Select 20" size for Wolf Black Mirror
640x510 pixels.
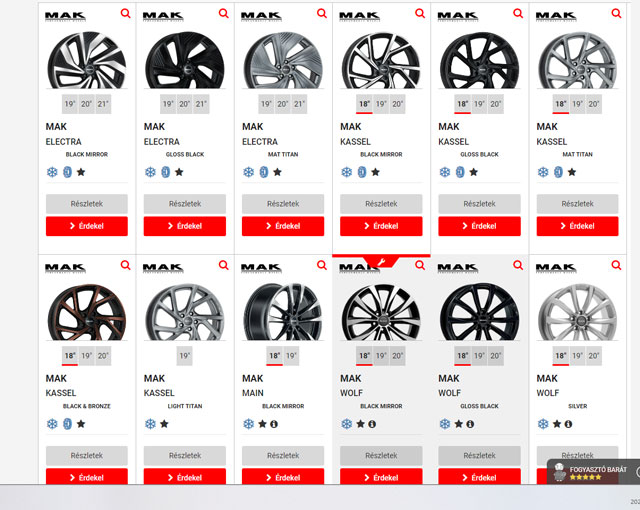coord(398,356)
